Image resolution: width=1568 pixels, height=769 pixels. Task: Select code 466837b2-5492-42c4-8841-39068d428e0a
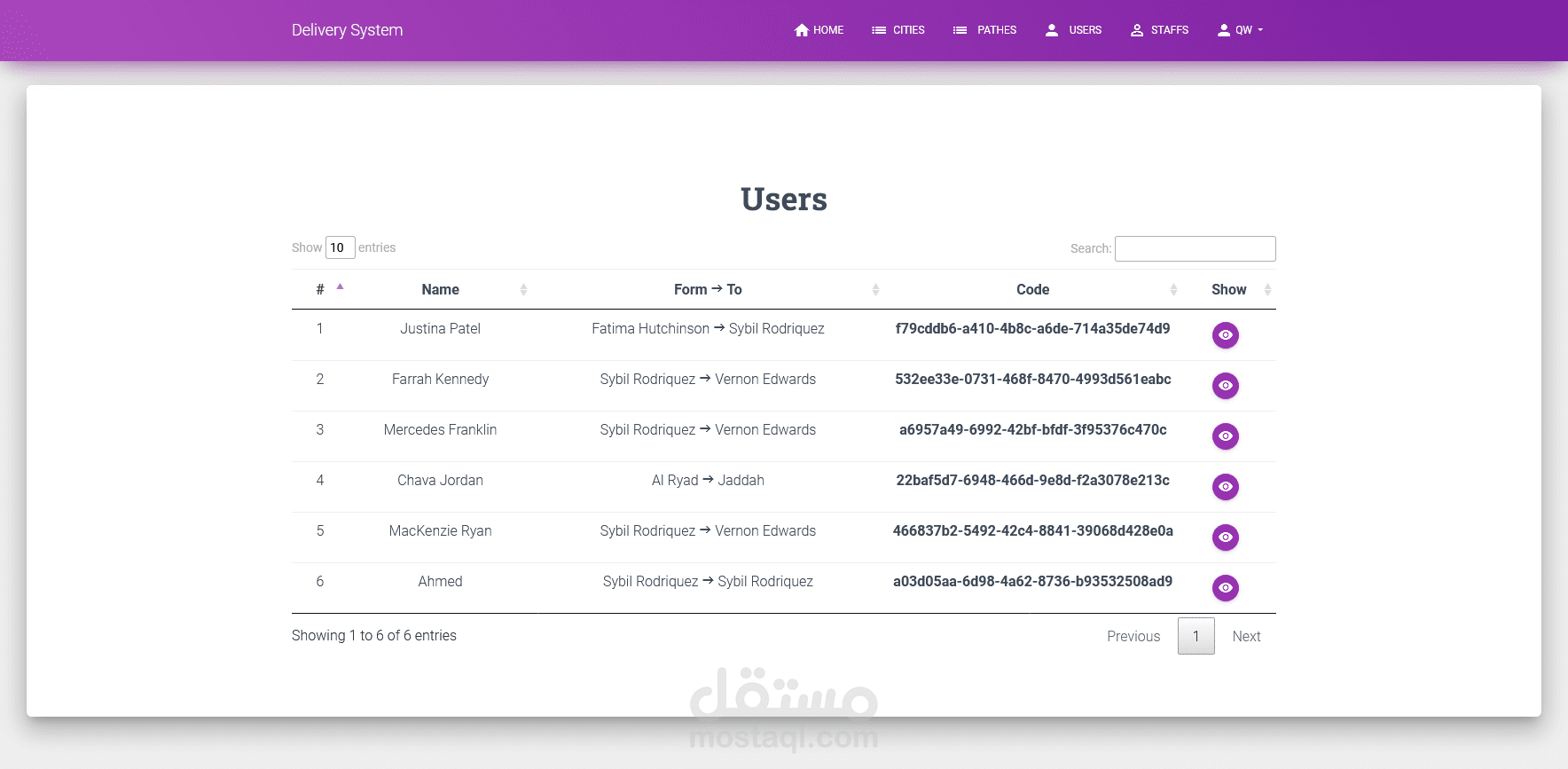1032,530
